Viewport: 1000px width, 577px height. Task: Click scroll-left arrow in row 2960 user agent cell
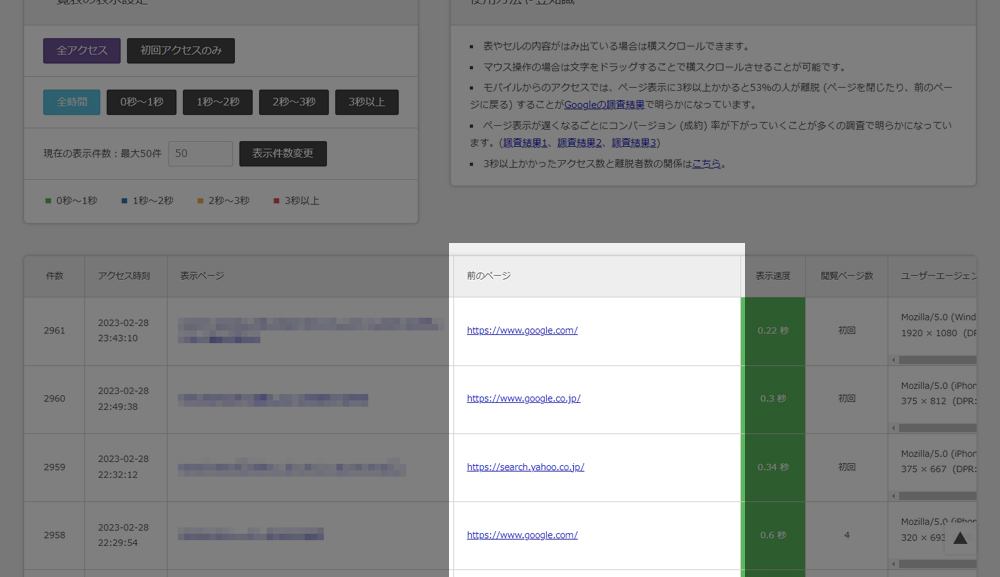click(894, 427)
